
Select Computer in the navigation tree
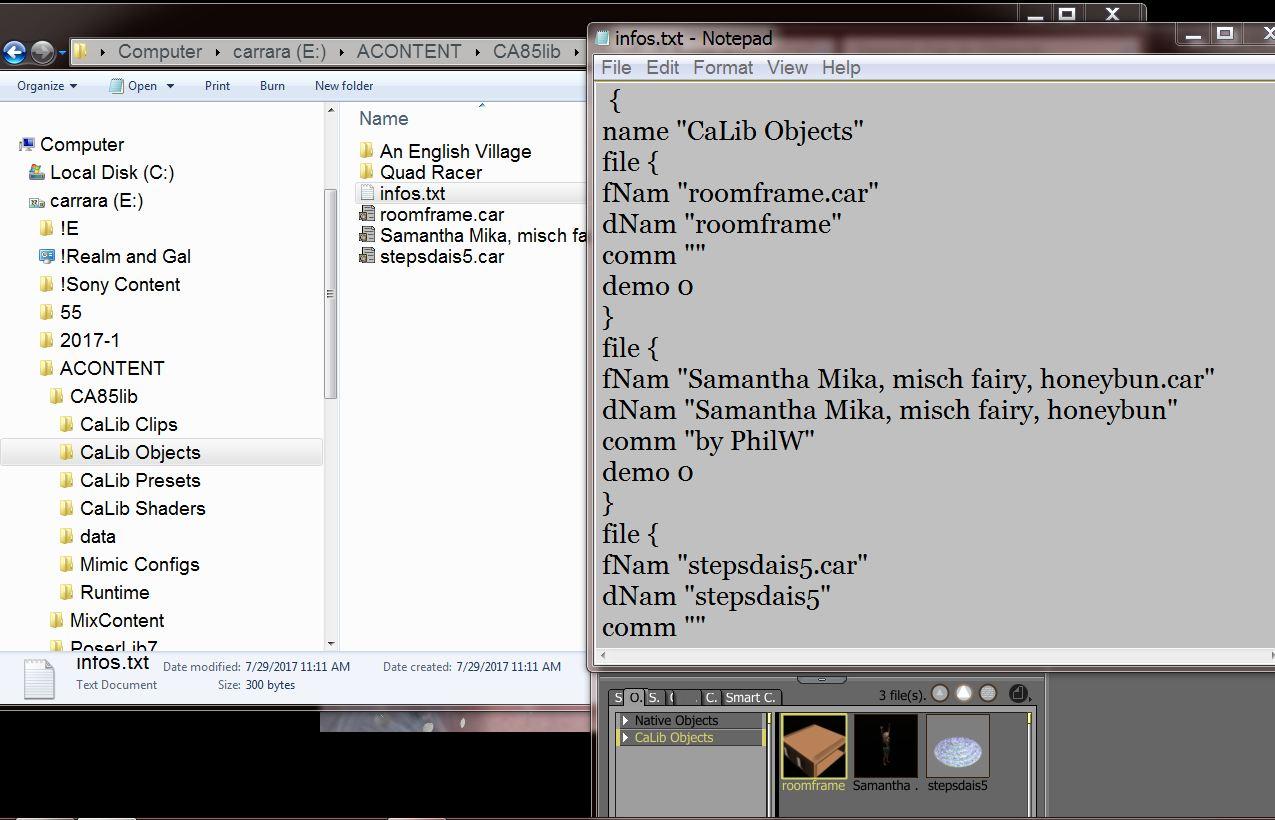point(82,144)
